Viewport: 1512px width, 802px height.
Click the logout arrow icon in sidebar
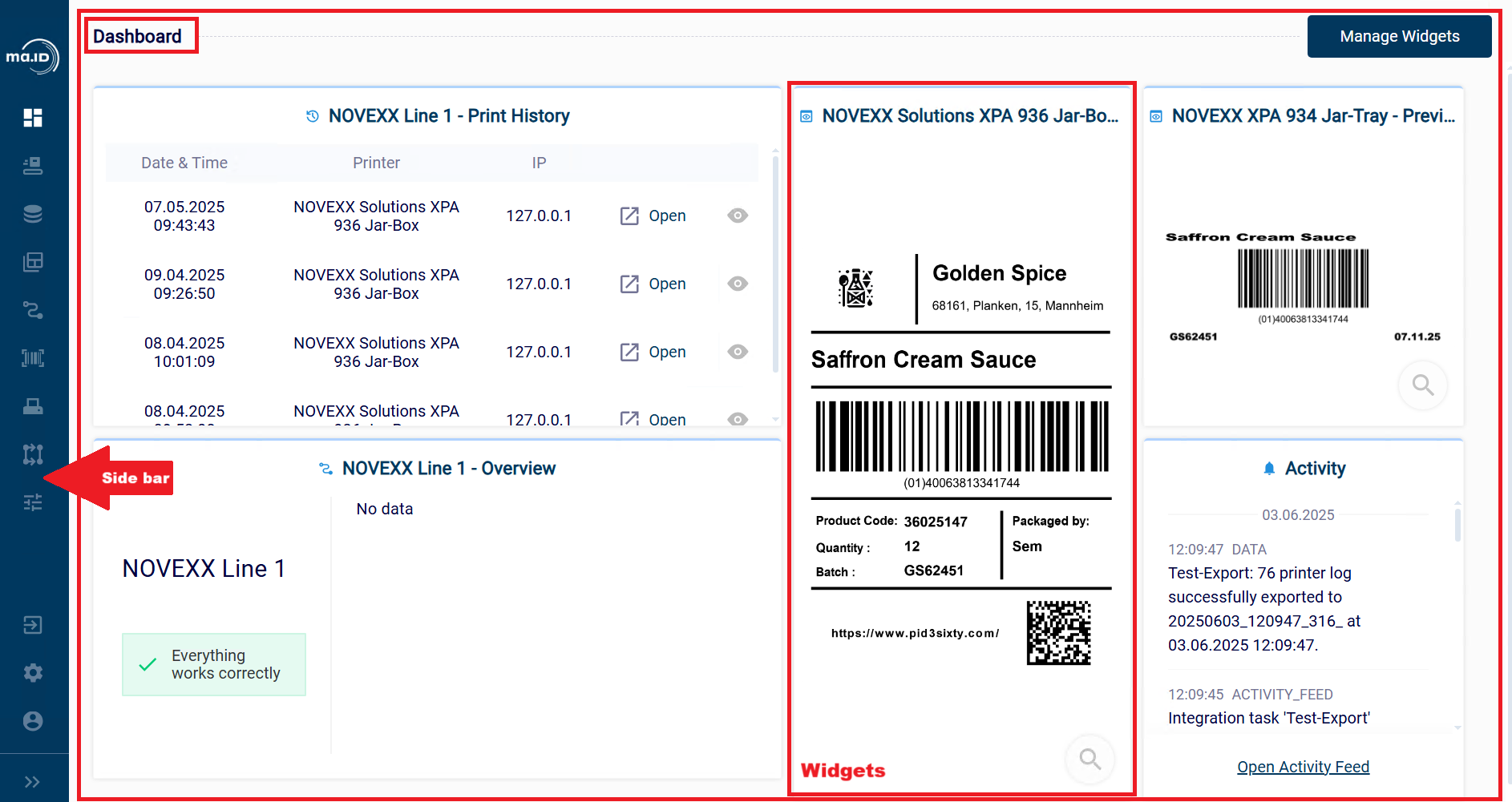(x=33, y=625)
